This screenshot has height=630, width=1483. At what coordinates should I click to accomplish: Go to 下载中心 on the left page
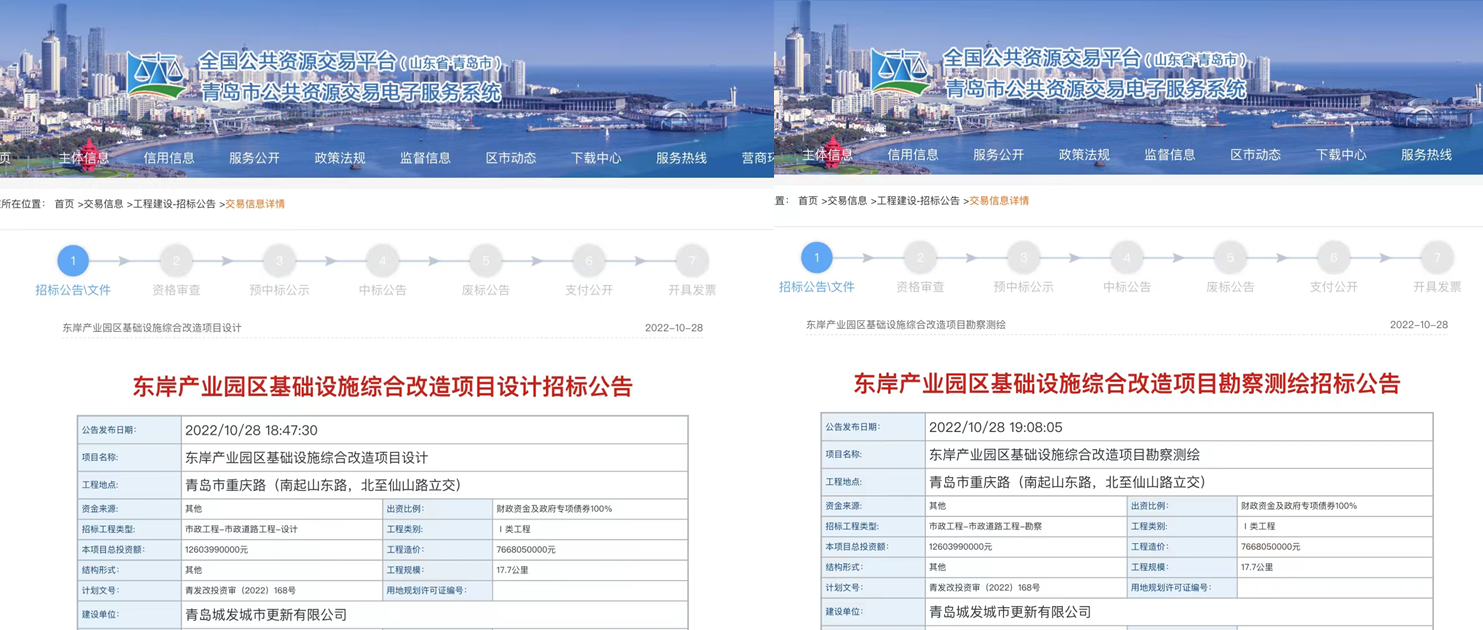click(596, 158)
